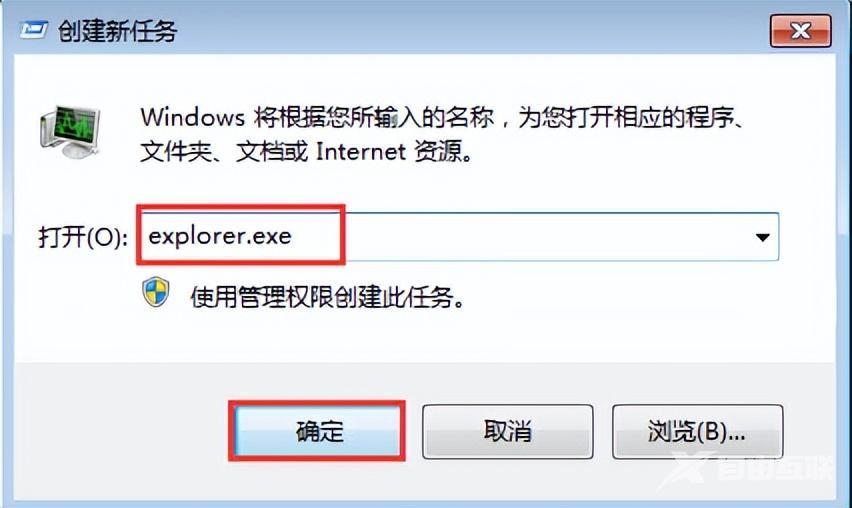This screenshot has height=508, width=852.
Task: Click the word 为您打开相应的程序 in description
Action: 627,117
